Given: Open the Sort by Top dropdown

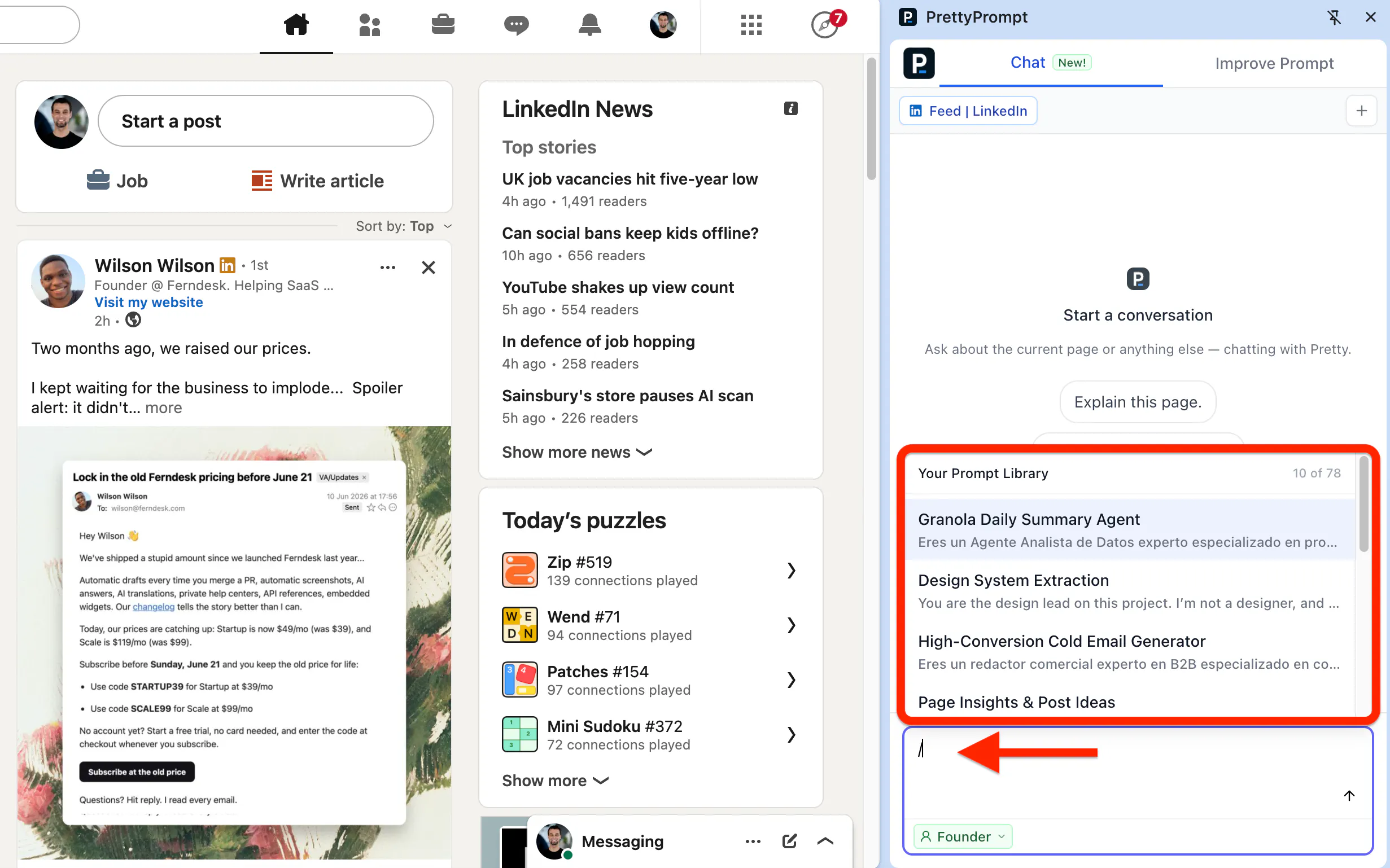Looking at the screenshot, I should 404,226.
